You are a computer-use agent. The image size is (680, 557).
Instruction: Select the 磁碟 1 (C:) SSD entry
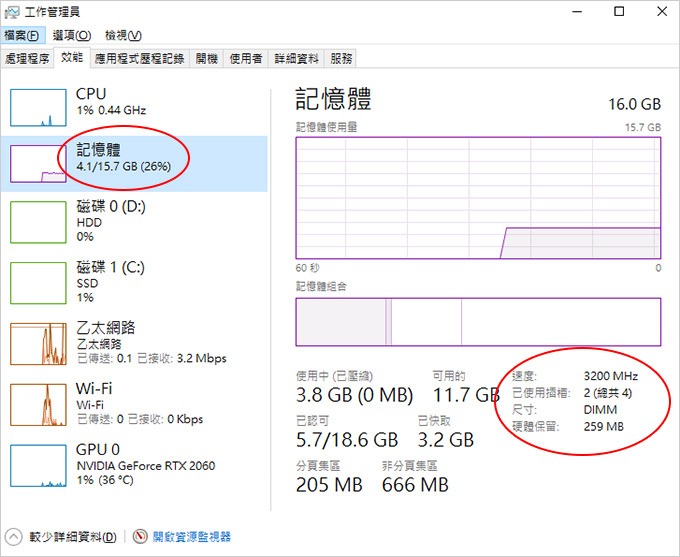134,283
